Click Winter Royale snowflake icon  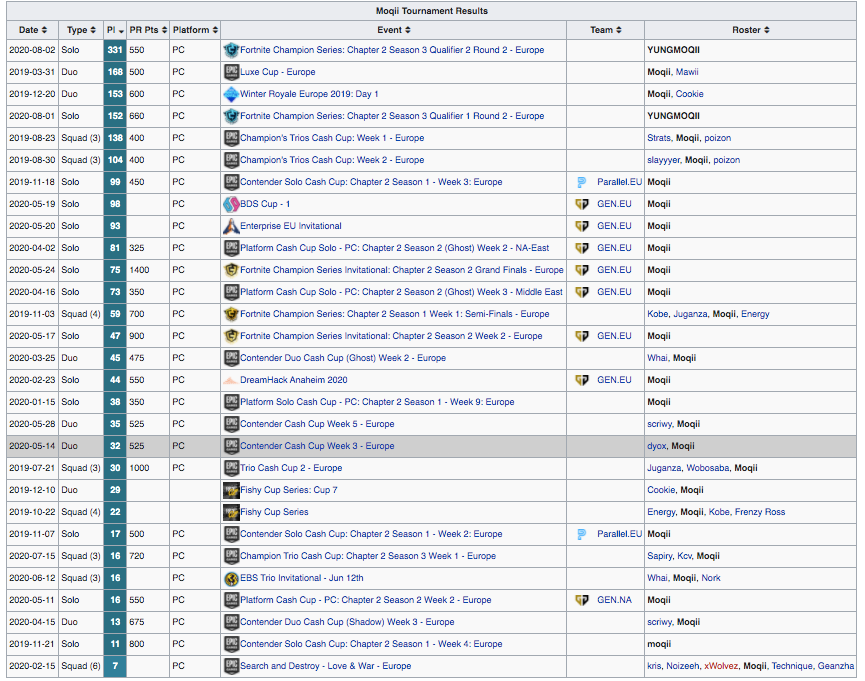pos(231,94)
